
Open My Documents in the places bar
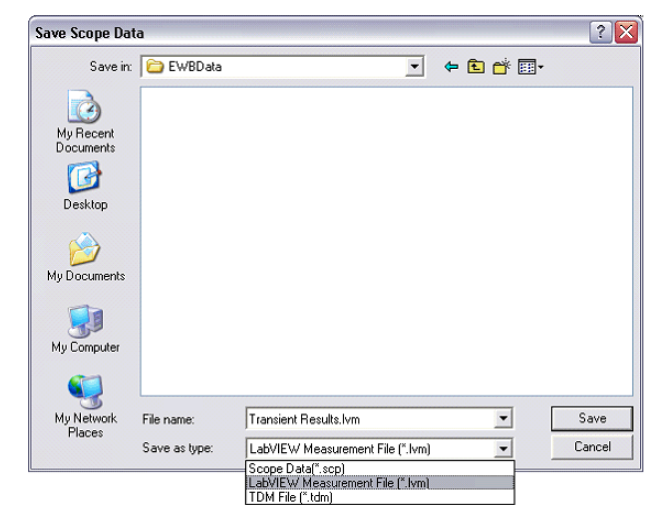pyautogui.click(x=86, y=257)
